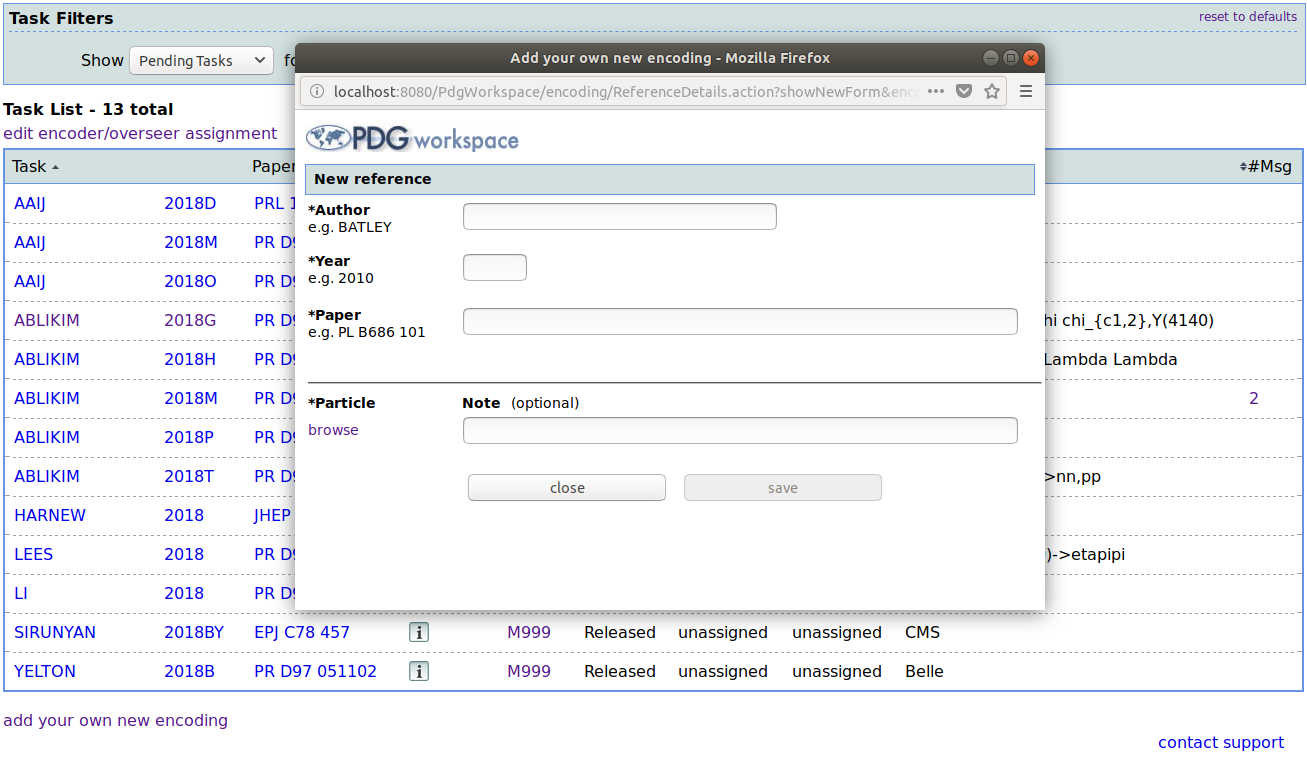This screenshot has height=772, width=1307.
Task: Click browse link under Particle
Action: (333, 430)
